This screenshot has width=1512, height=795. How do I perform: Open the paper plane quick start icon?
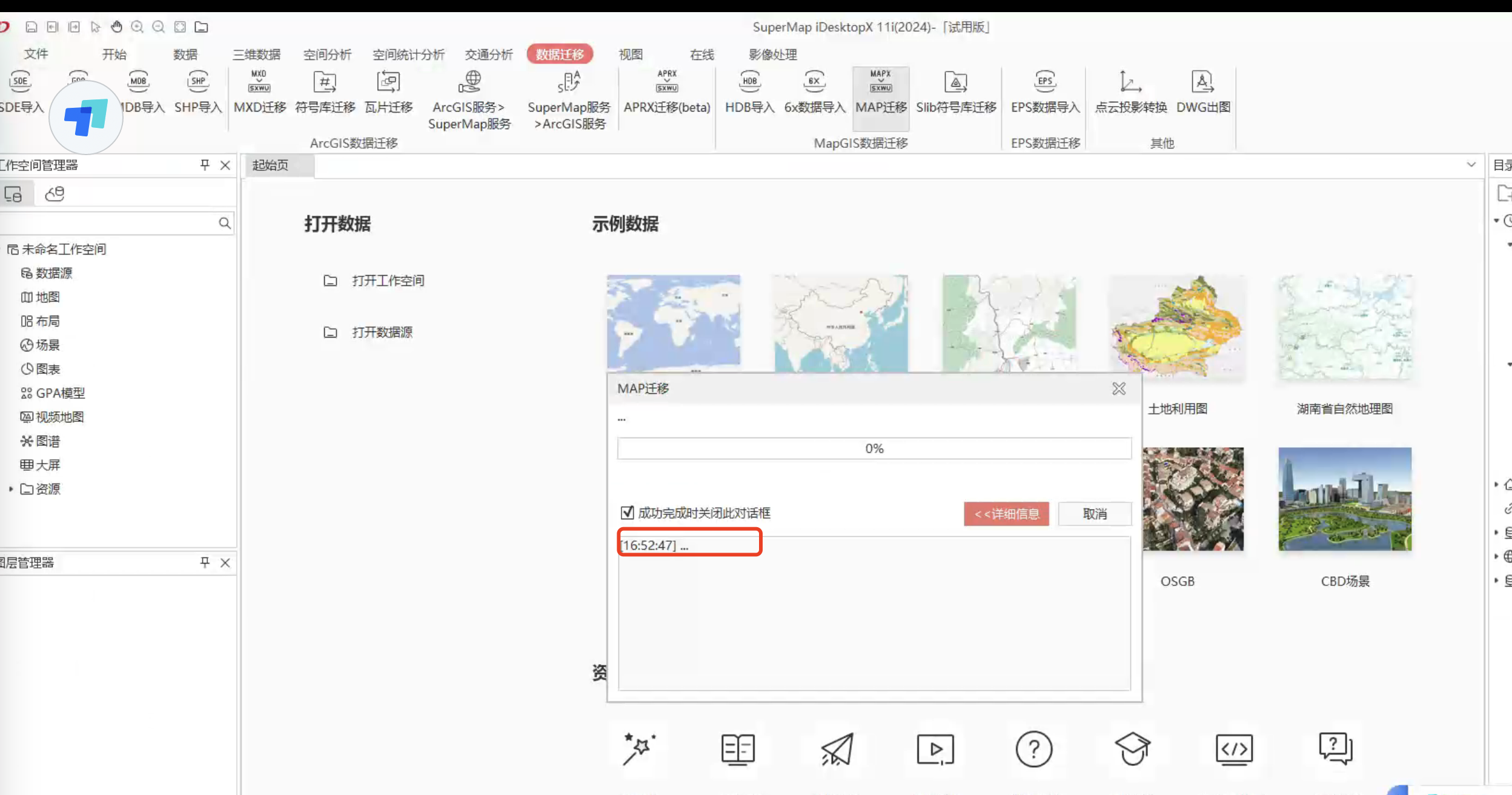(x=837, y=750)
